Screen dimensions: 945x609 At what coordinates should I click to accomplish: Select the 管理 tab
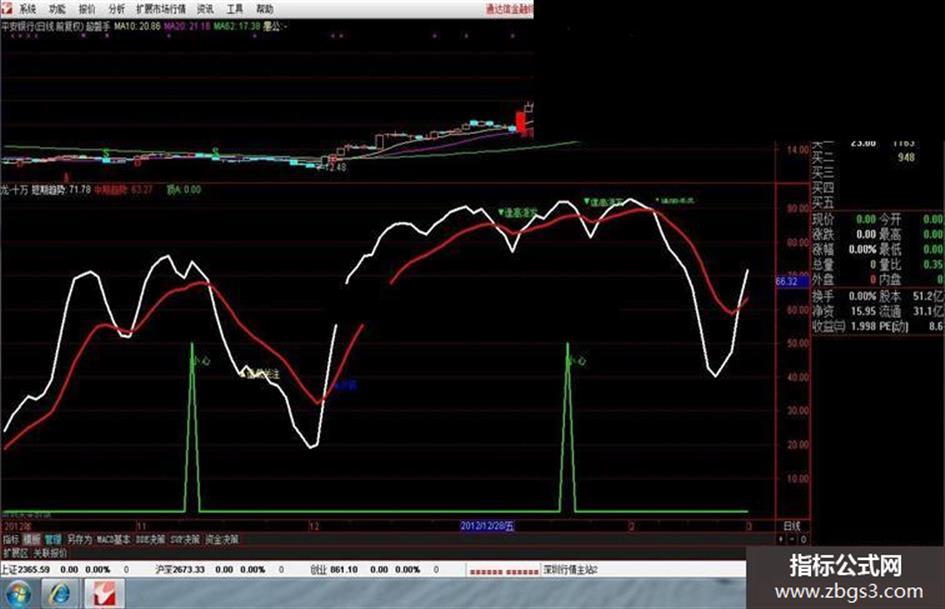point(53,539)
